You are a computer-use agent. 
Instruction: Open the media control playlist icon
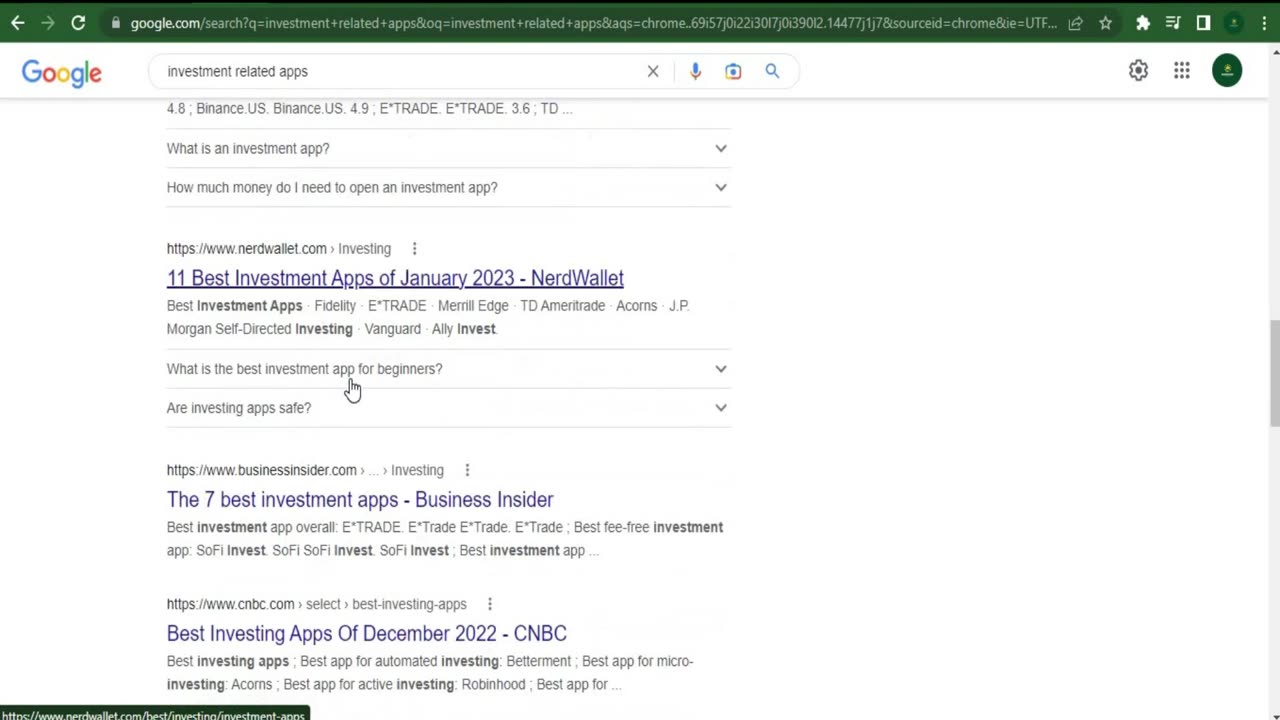1173,23
